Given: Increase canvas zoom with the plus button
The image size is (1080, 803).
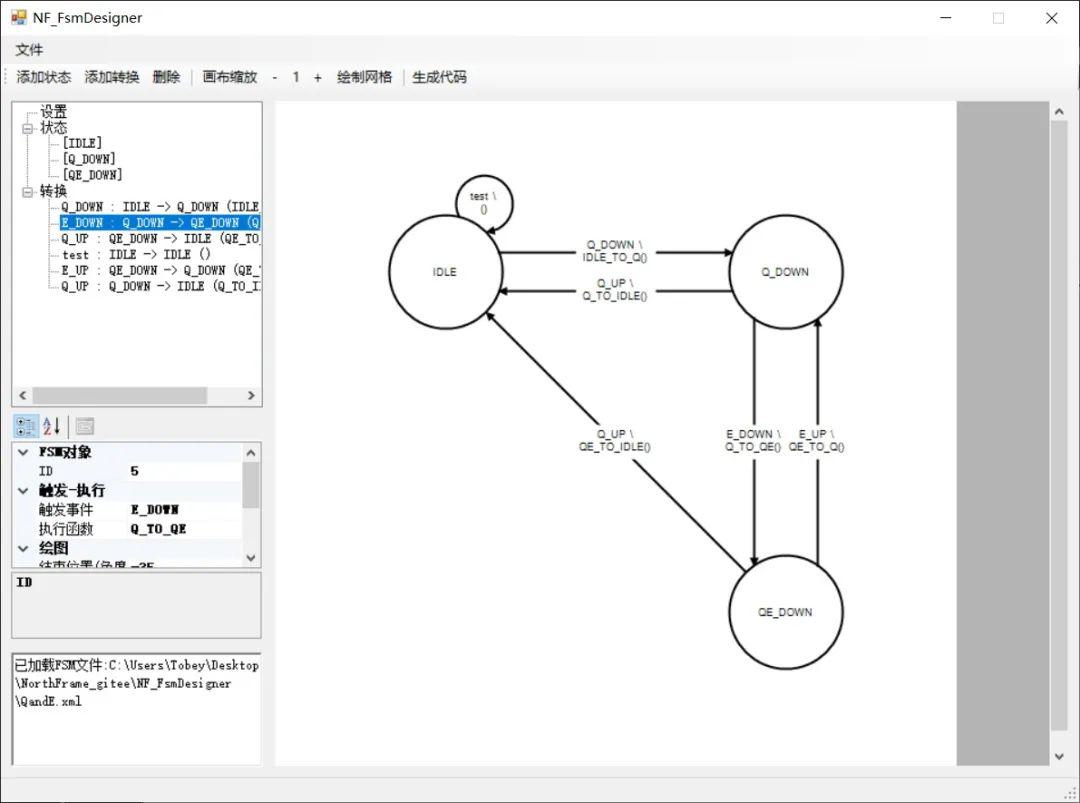Looking at the screenshot, I should tap(318, 77).
